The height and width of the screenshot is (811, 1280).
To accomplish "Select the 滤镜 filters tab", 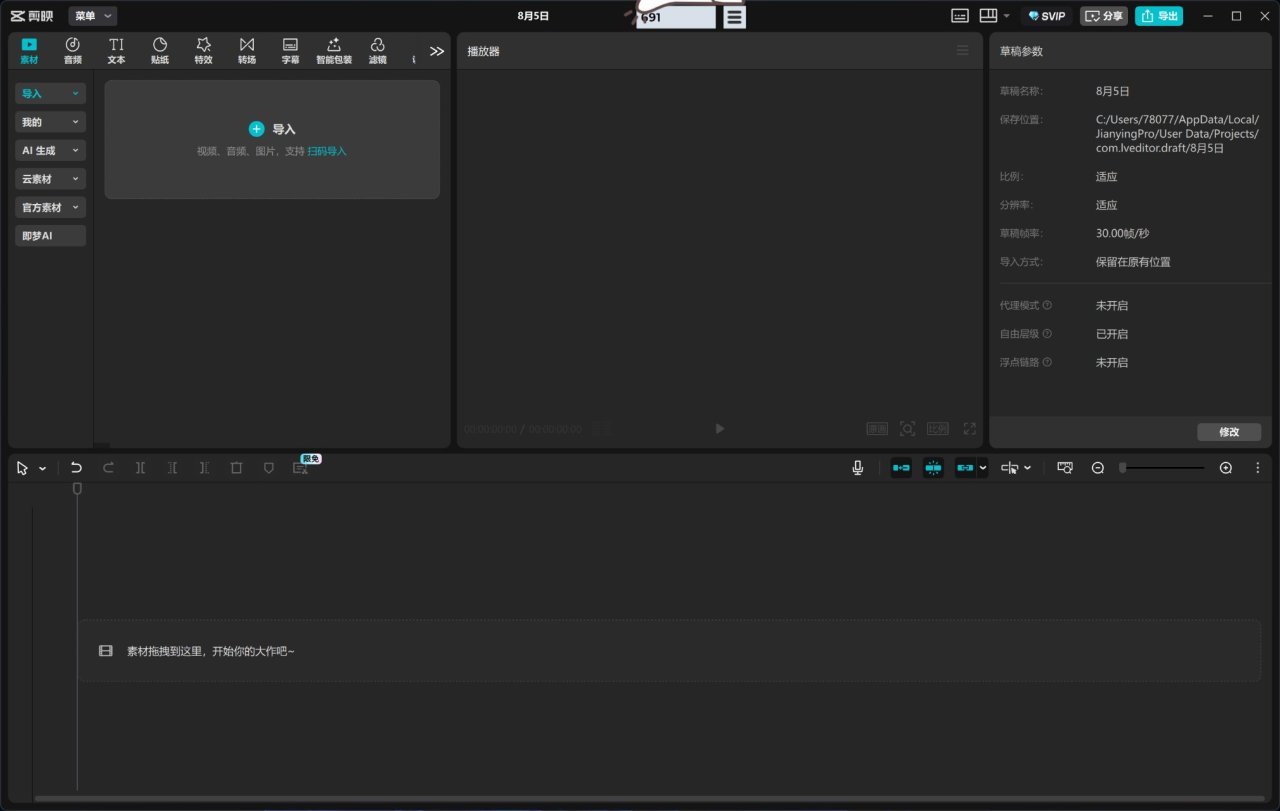I will tap(377, 51).
